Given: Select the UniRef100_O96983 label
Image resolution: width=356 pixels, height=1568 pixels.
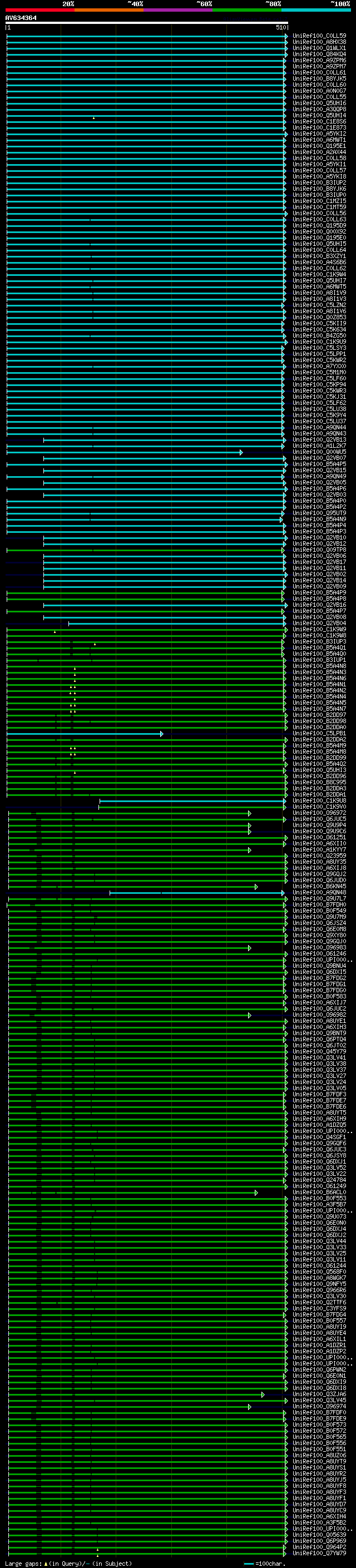Looking at the screenshot, I should [x=319, y=947].
